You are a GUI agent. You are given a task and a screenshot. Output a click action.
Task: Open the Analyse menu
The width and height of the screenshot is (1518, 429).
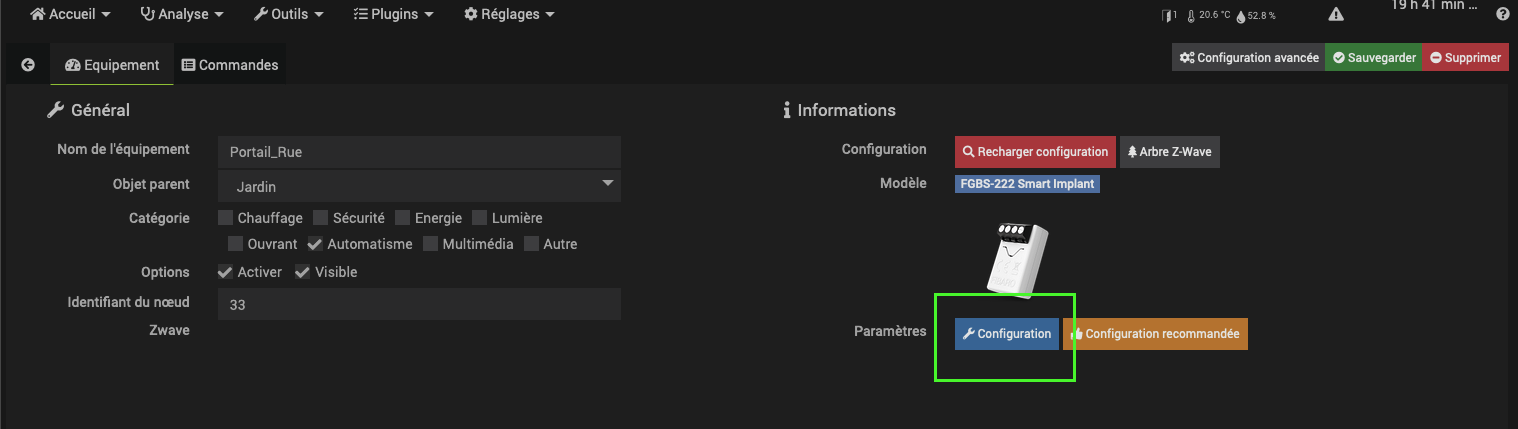click(x=182, y=15)
